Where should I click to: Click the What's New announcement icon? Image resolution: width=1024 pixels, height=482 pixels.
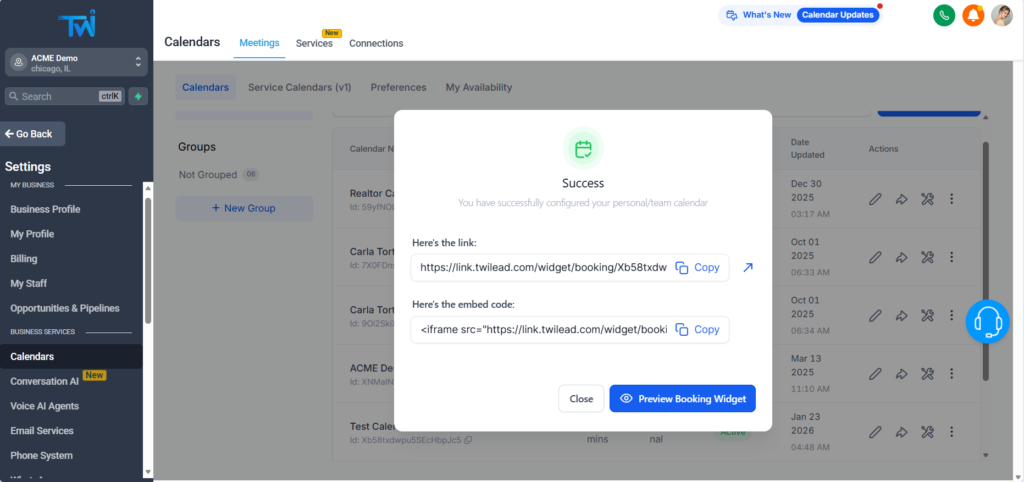(x=732, y=15)
